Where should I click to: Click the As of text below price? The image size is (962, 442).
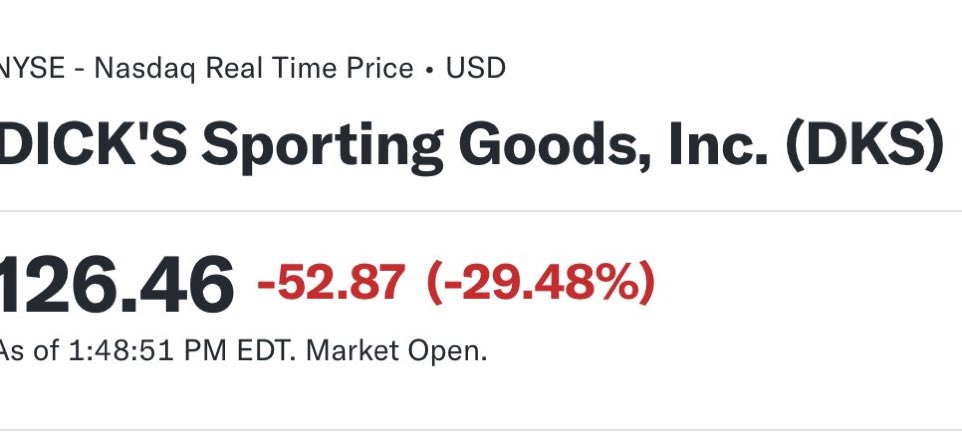coord(29,351)
